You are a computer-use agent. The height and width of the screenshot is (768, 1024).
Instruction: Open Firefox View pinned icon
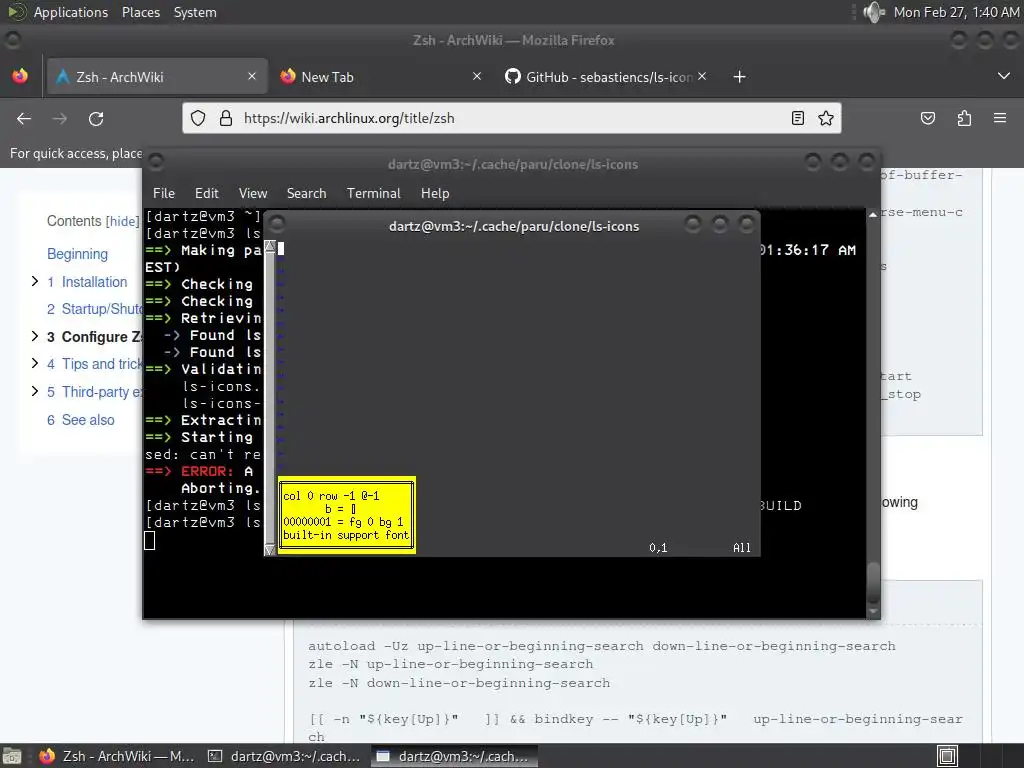20,76
